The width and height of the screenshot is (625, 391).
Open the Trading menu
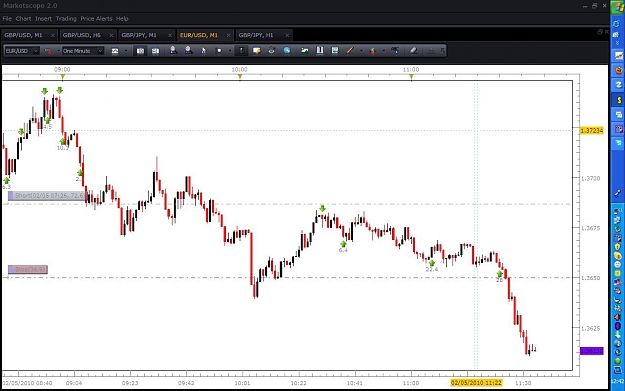coord(66,19)
